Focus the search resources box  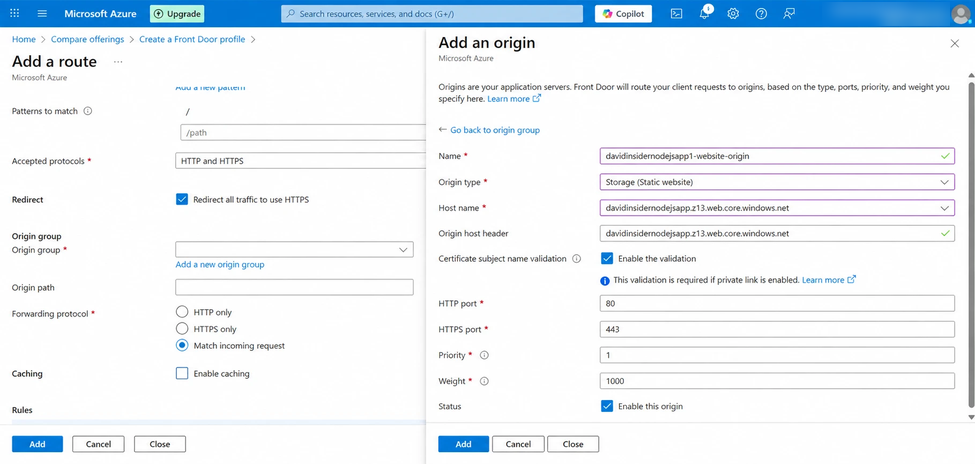coord(432,14)
